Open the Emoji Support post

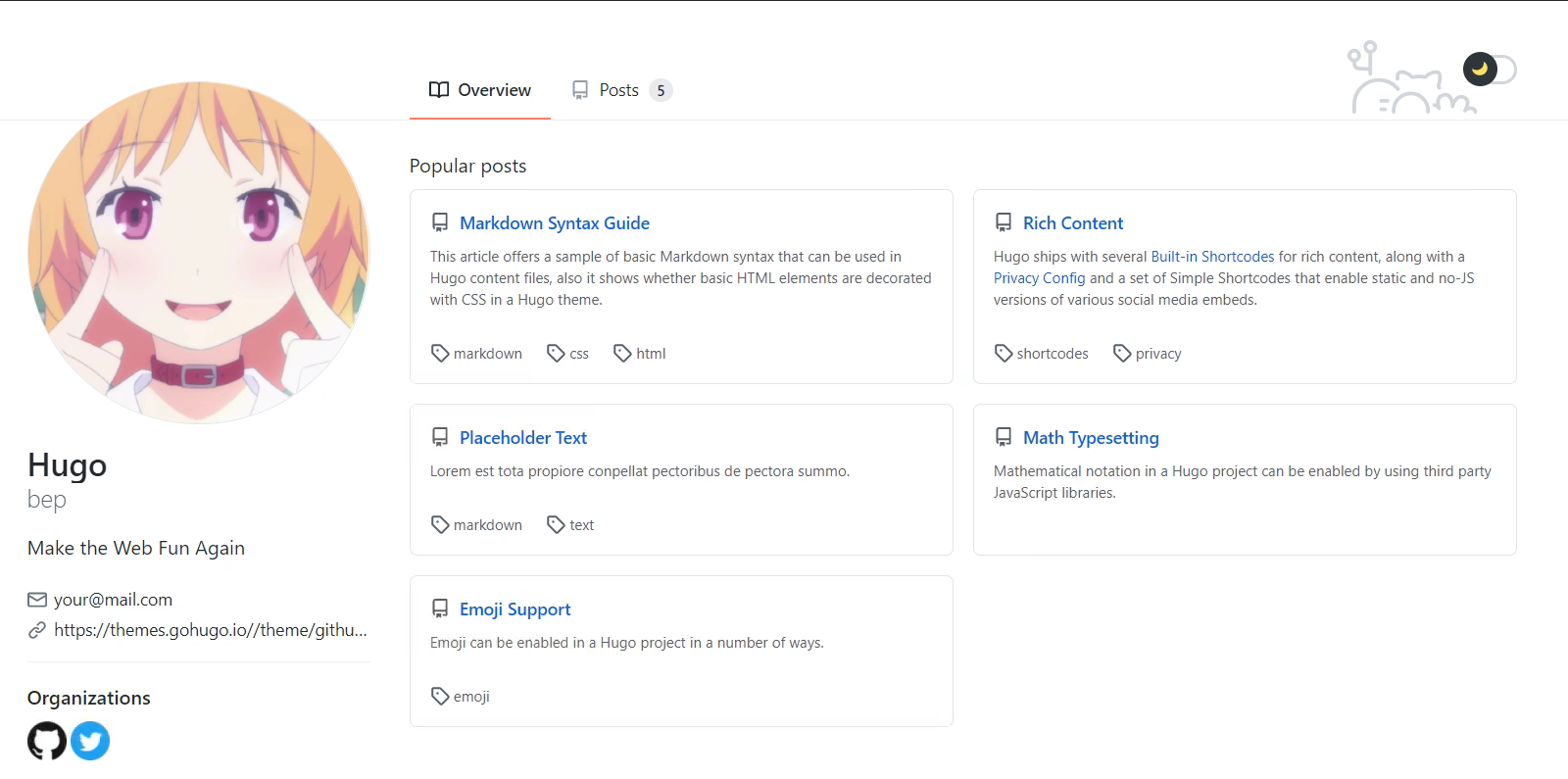514,609
